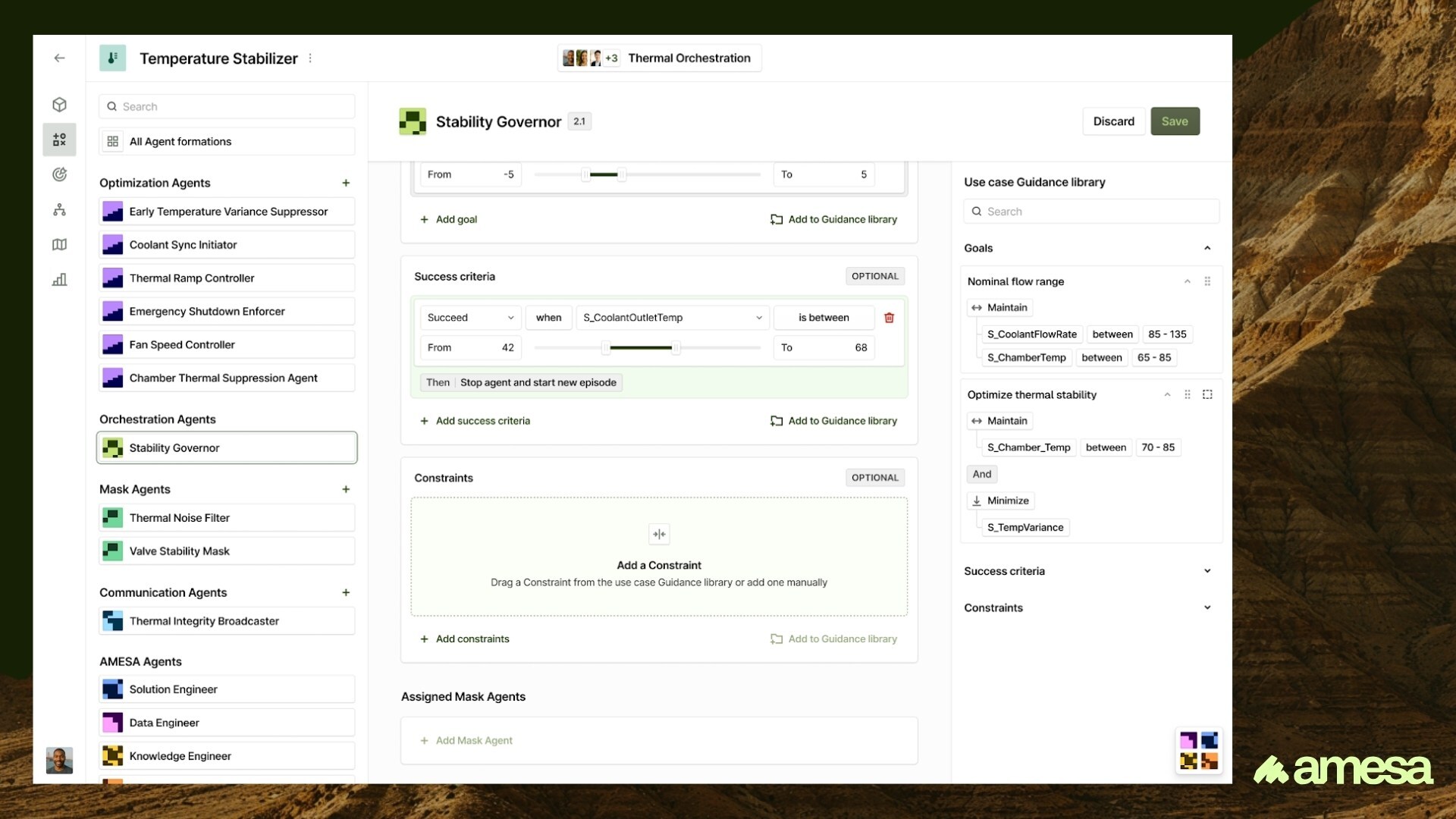Click the Temperature Stabilizer options kebab icon

310,58
